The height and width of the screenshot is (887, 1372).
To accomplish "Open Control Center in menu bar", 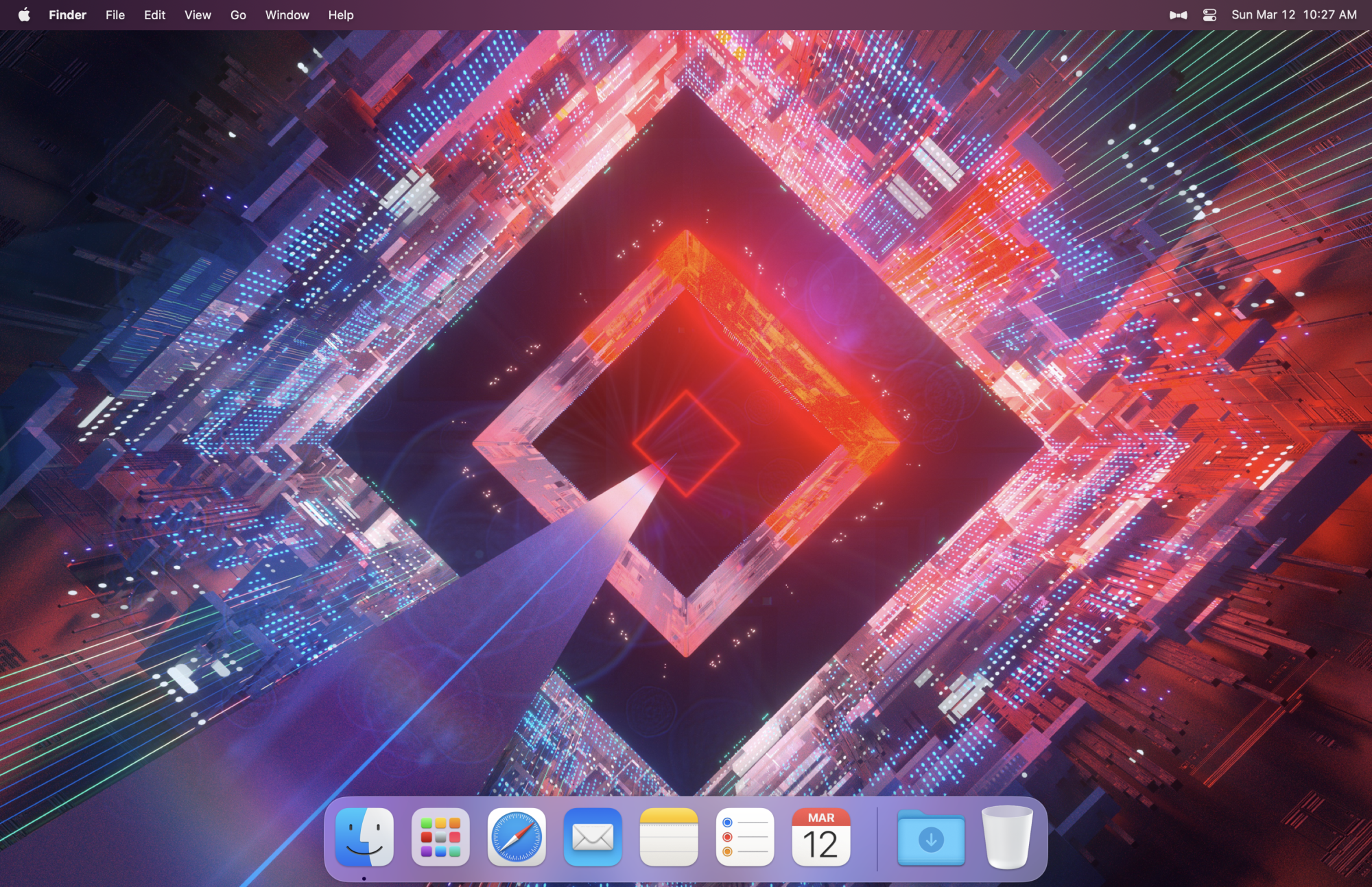I will (1209, 14).
